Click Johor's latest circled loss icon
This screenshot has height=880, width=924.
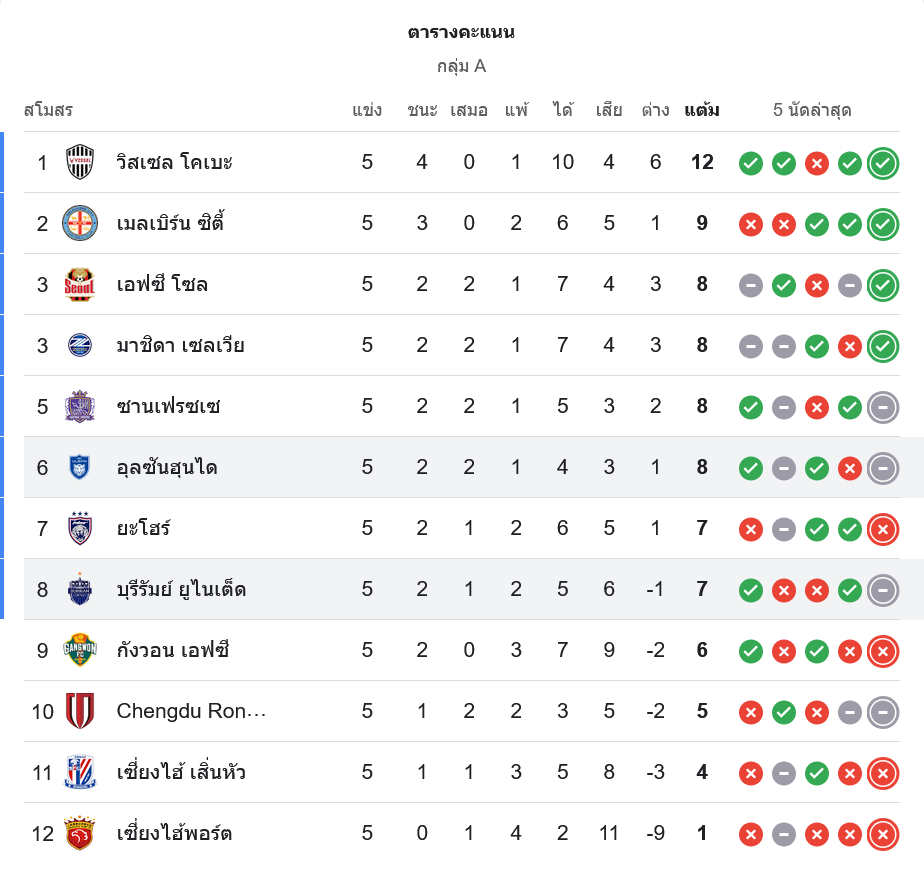tap(882, 529)
